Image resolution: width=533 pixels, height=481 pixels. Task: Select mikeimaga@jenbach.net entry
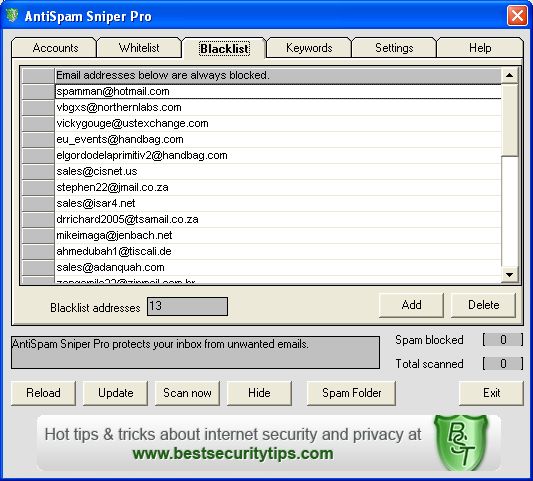tap(278, 235)
